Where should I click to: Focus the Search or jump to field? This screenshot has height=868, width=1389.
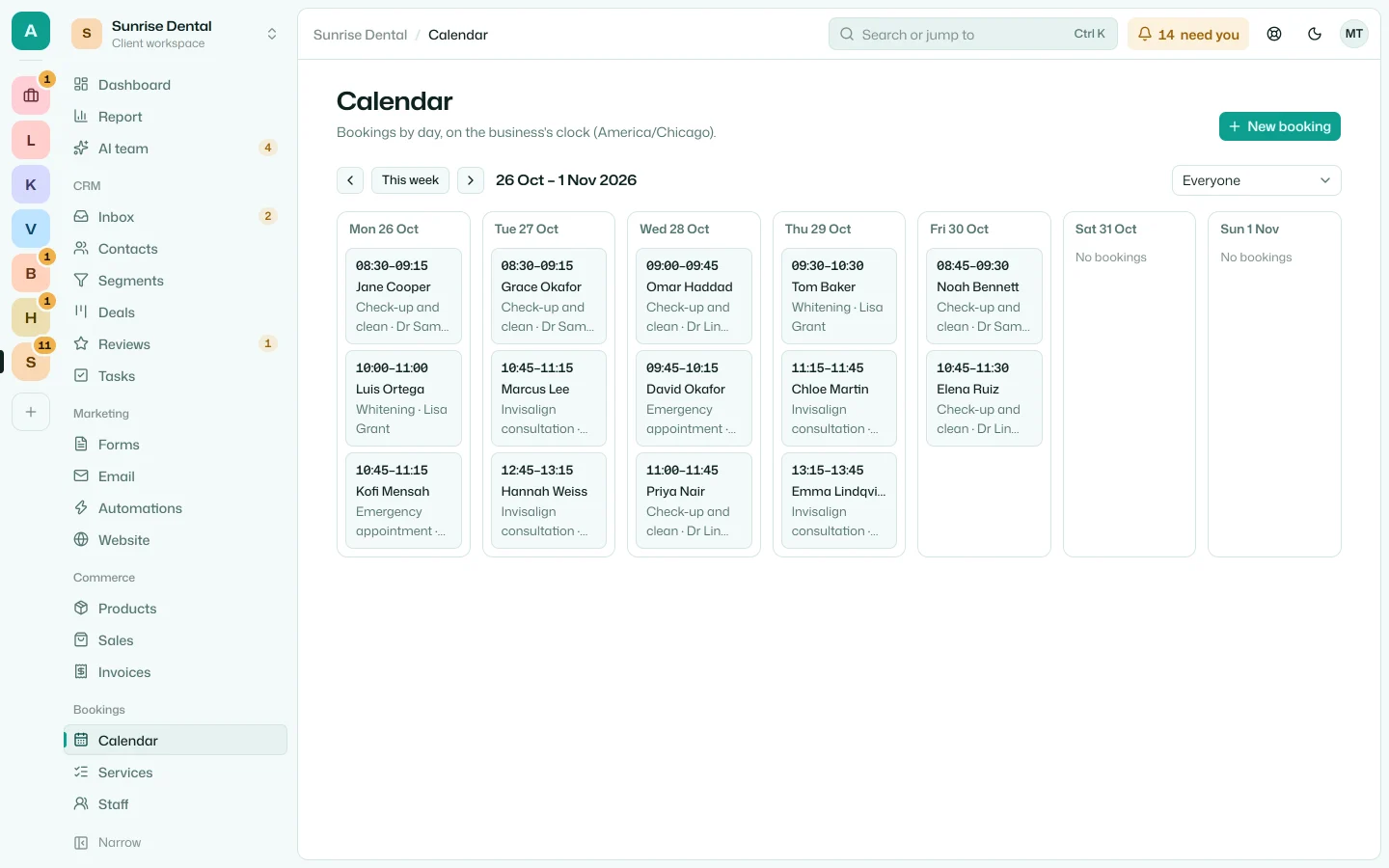[x=972, y=34]
